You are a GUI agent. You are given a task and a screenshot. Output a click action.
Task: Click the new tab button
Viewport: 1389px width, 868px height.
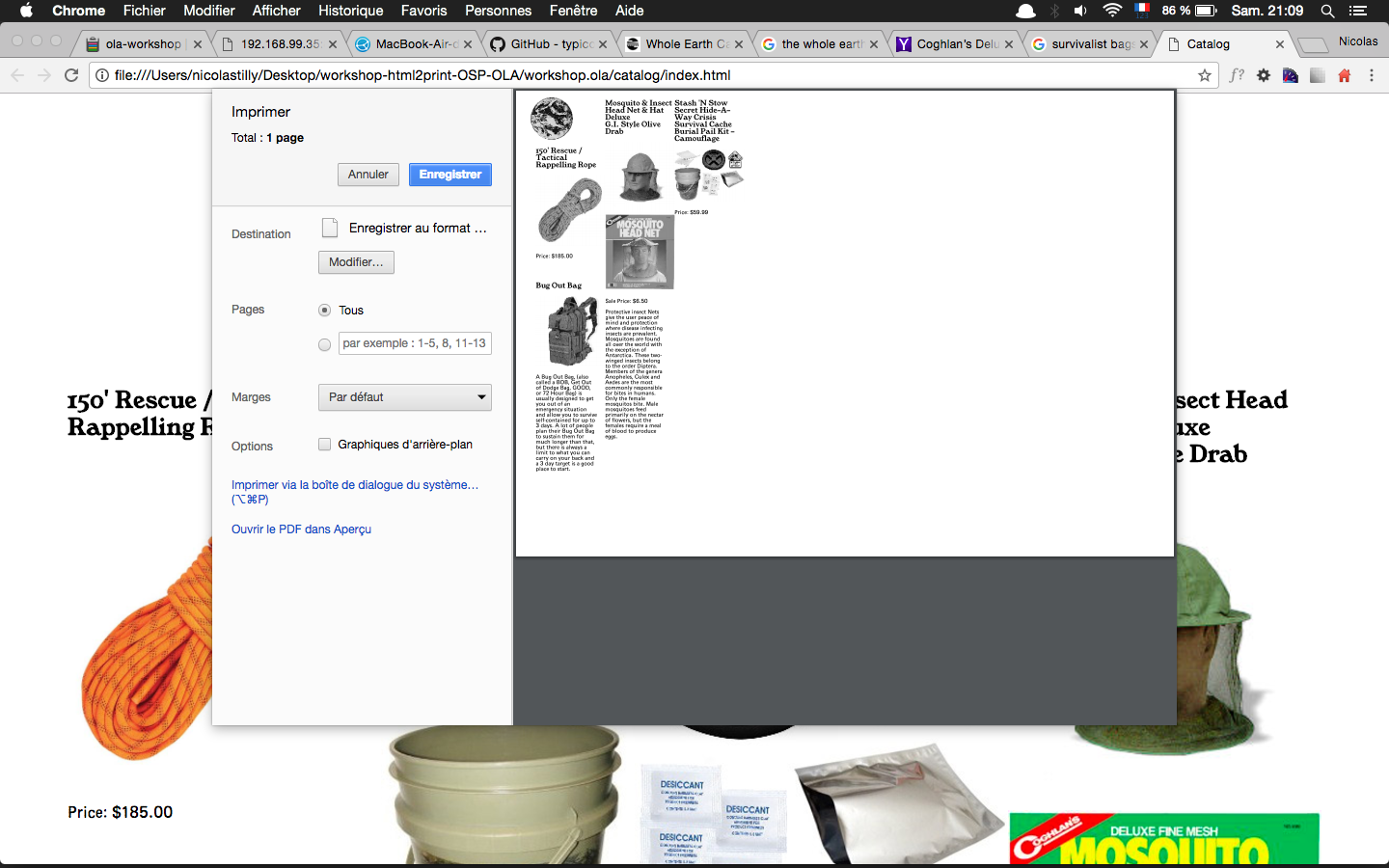coord(1312,45)
